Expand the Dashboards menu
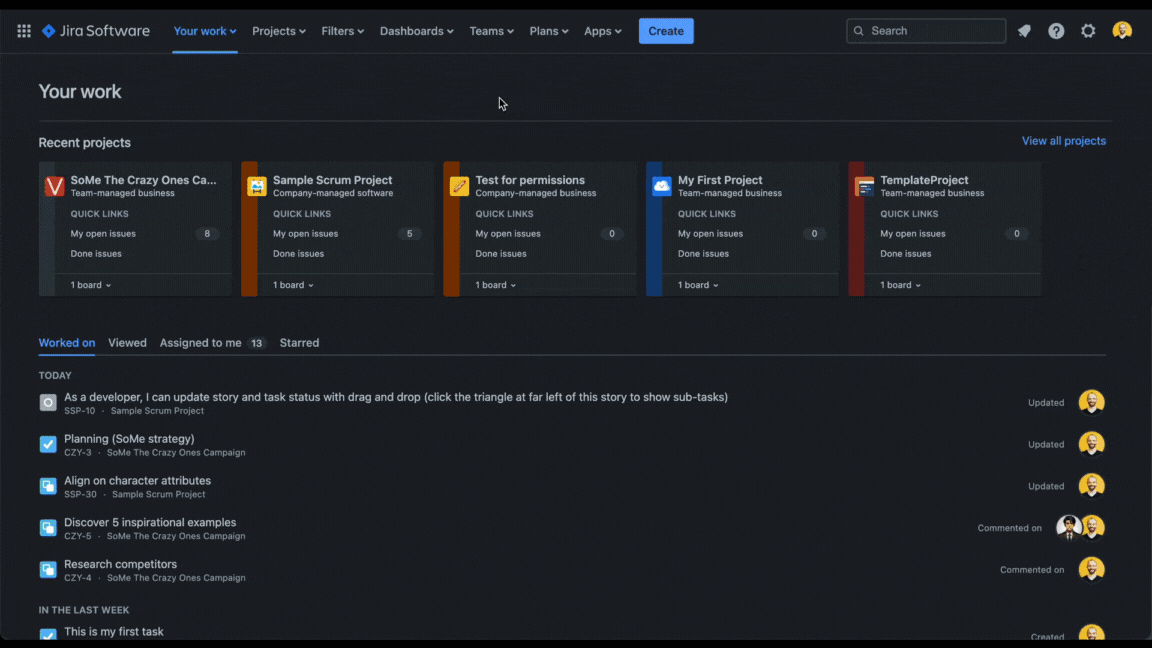The image size is (1152, 648). [417, 31]
